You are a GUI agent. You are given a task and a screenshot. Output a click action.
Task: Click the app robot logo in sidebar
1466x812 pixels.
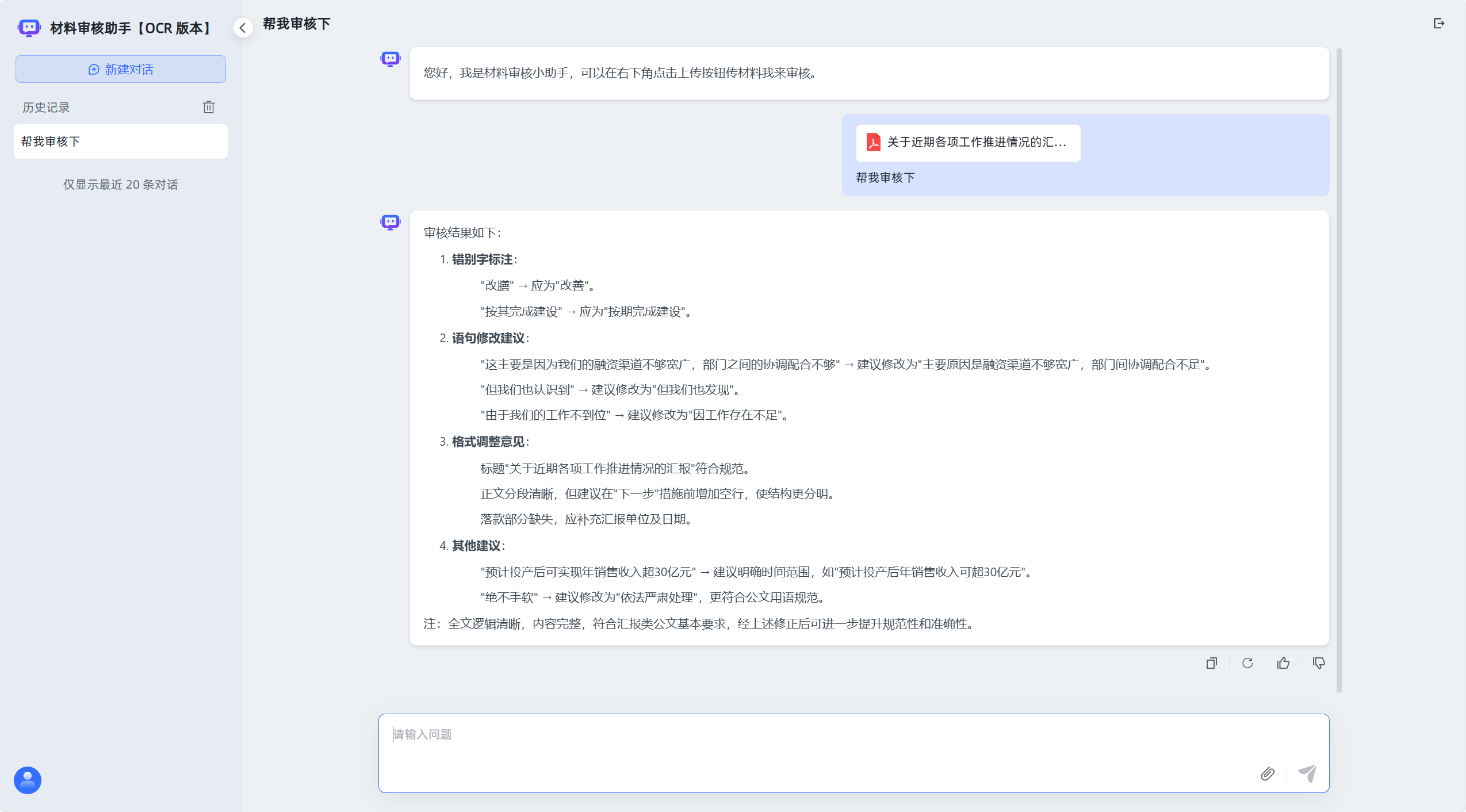[x=29, y=28]
